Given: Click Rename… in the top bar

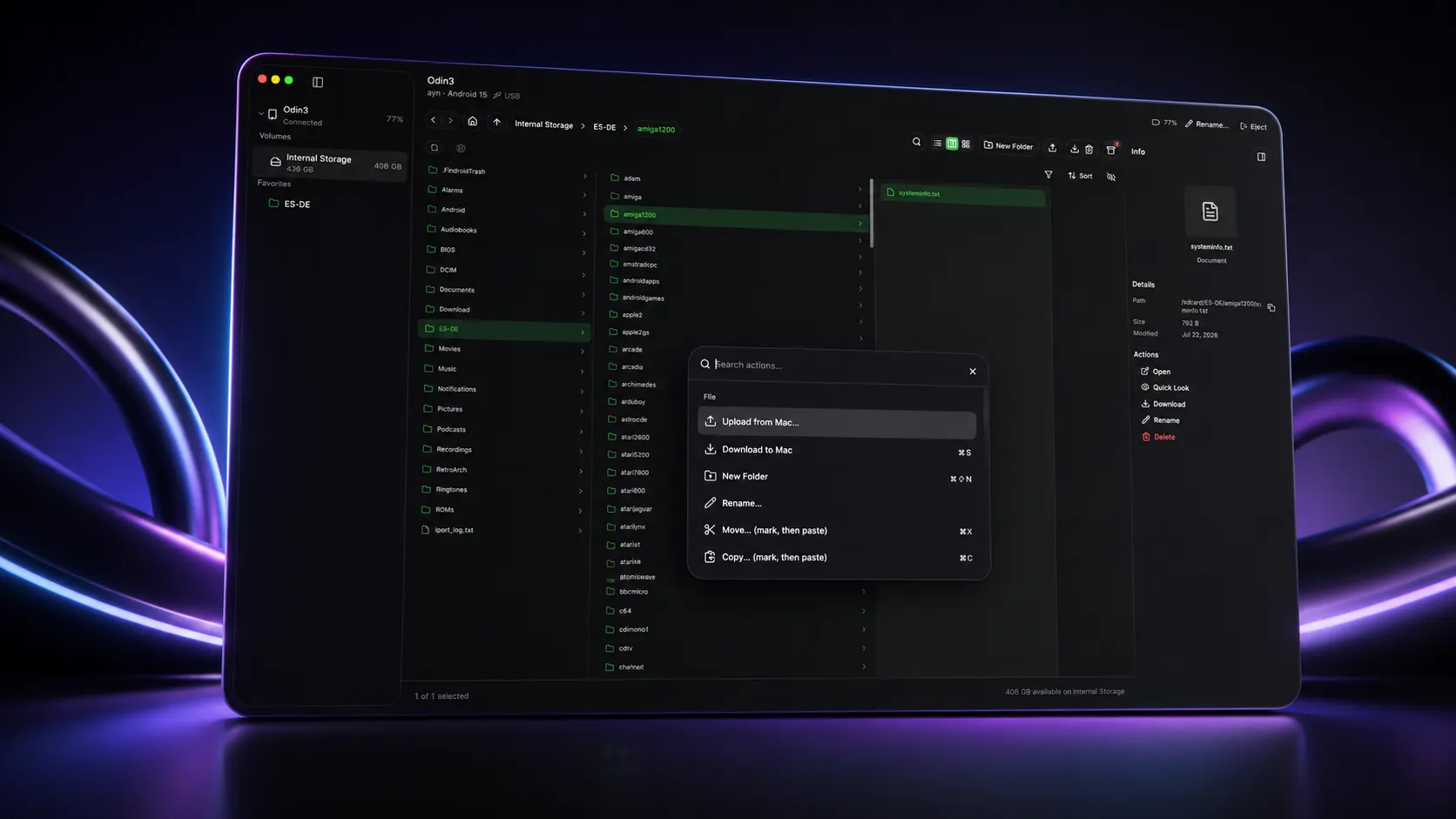Looking at the screenshot, I should (1207, 124).
